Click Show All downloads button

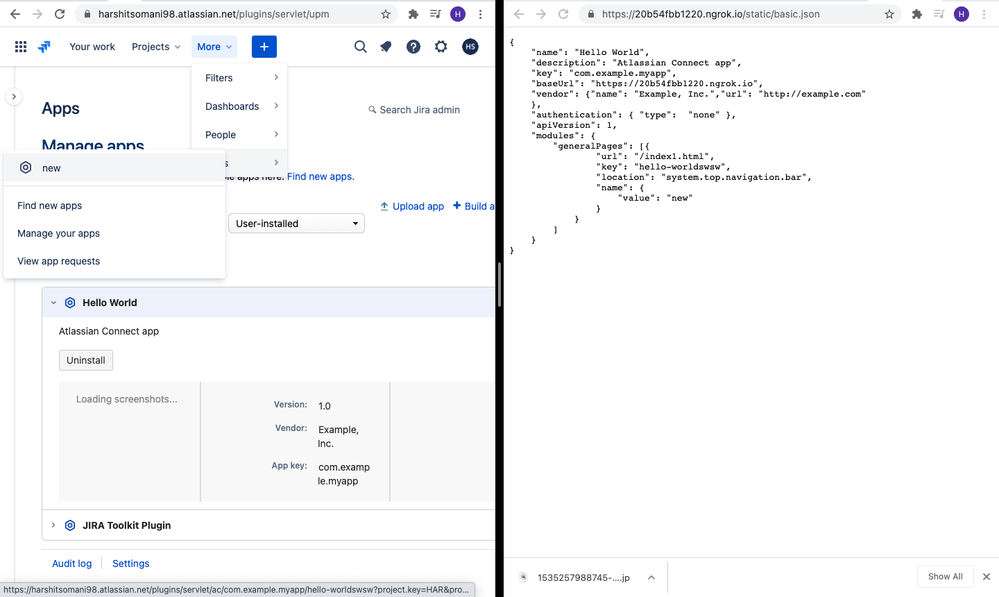(x=945, y=577)
